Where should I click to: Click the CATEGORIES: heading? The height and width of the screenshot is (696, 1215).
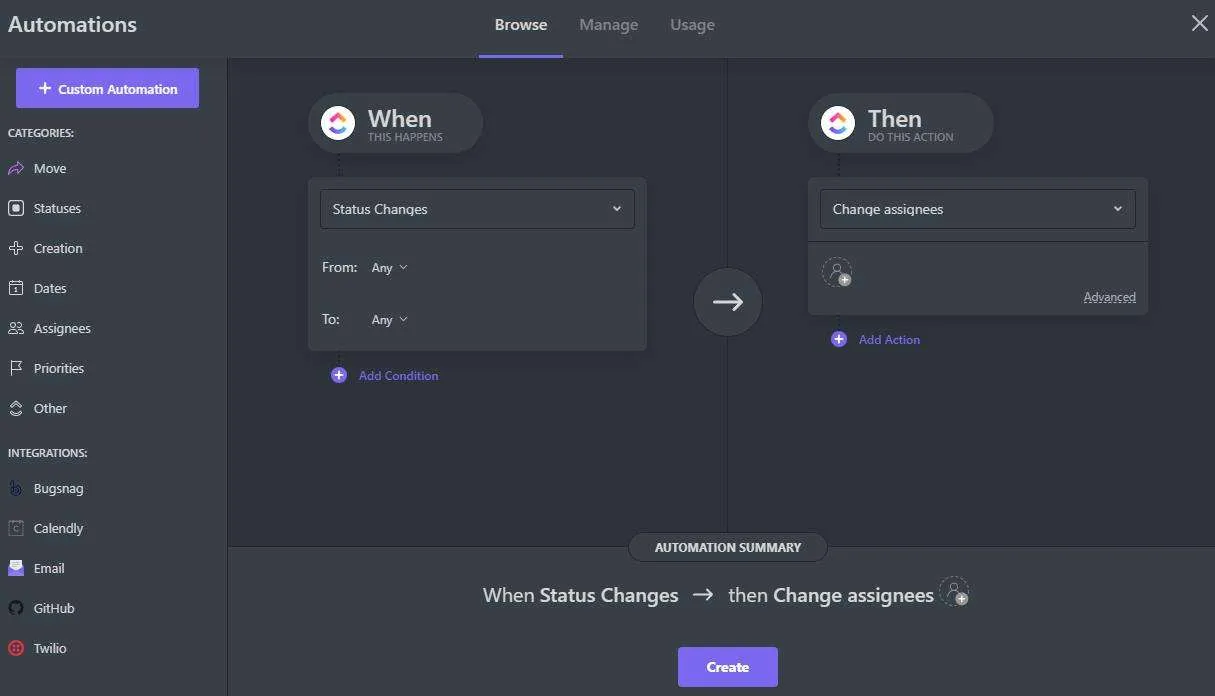tap(41, 133)
